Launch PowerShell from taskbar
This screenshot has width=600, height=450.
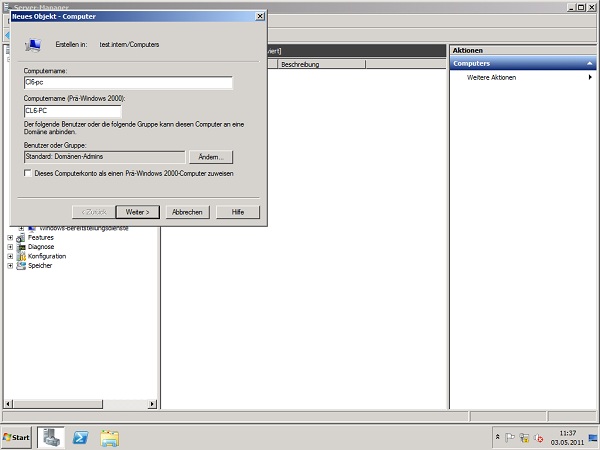pos(80,437)
